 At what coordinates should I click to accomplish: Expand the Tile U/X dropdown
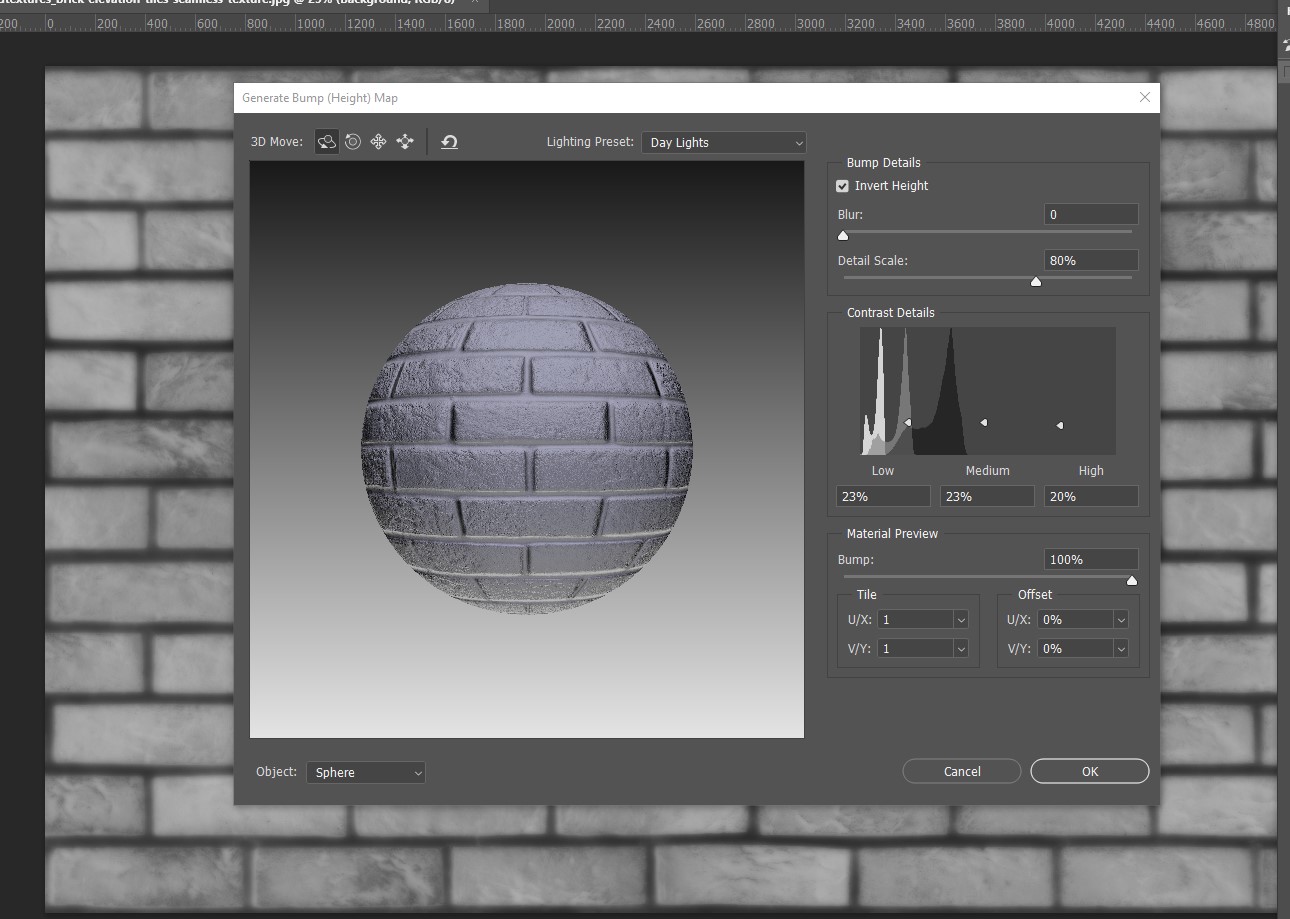point(960,620)
